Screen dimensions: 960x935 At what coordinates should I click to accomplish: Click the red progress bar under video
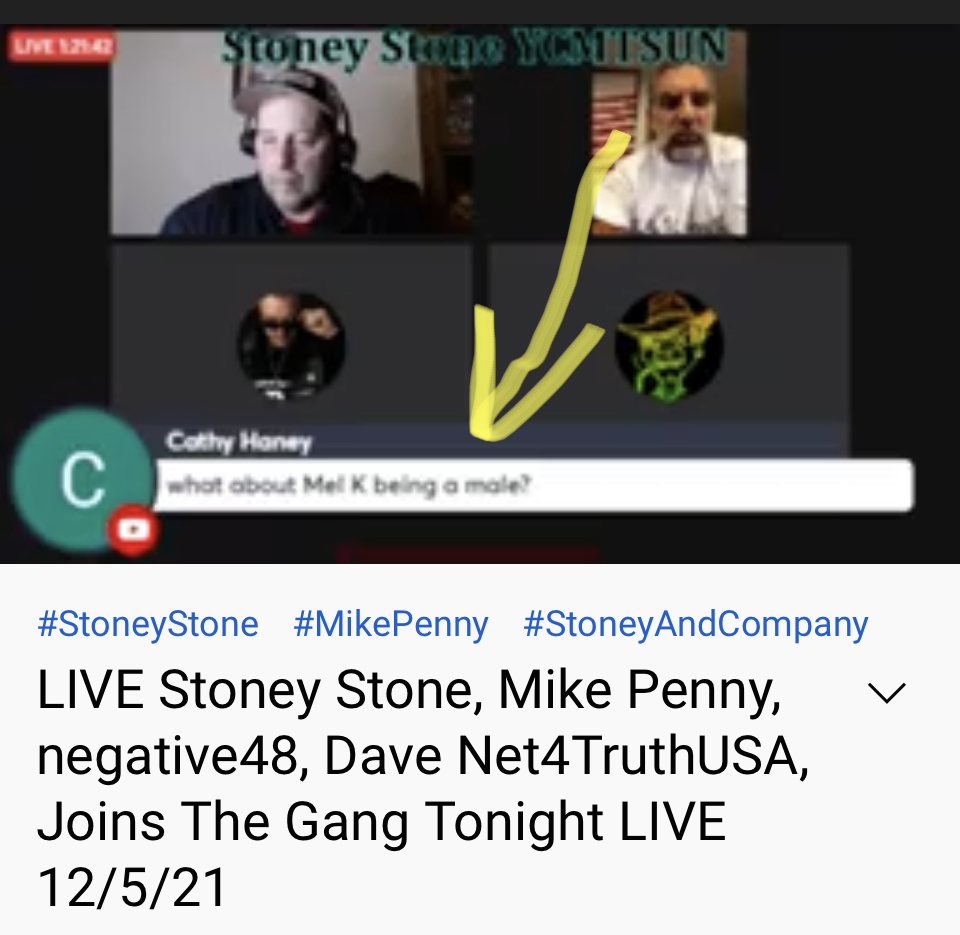tap(467, 555)
